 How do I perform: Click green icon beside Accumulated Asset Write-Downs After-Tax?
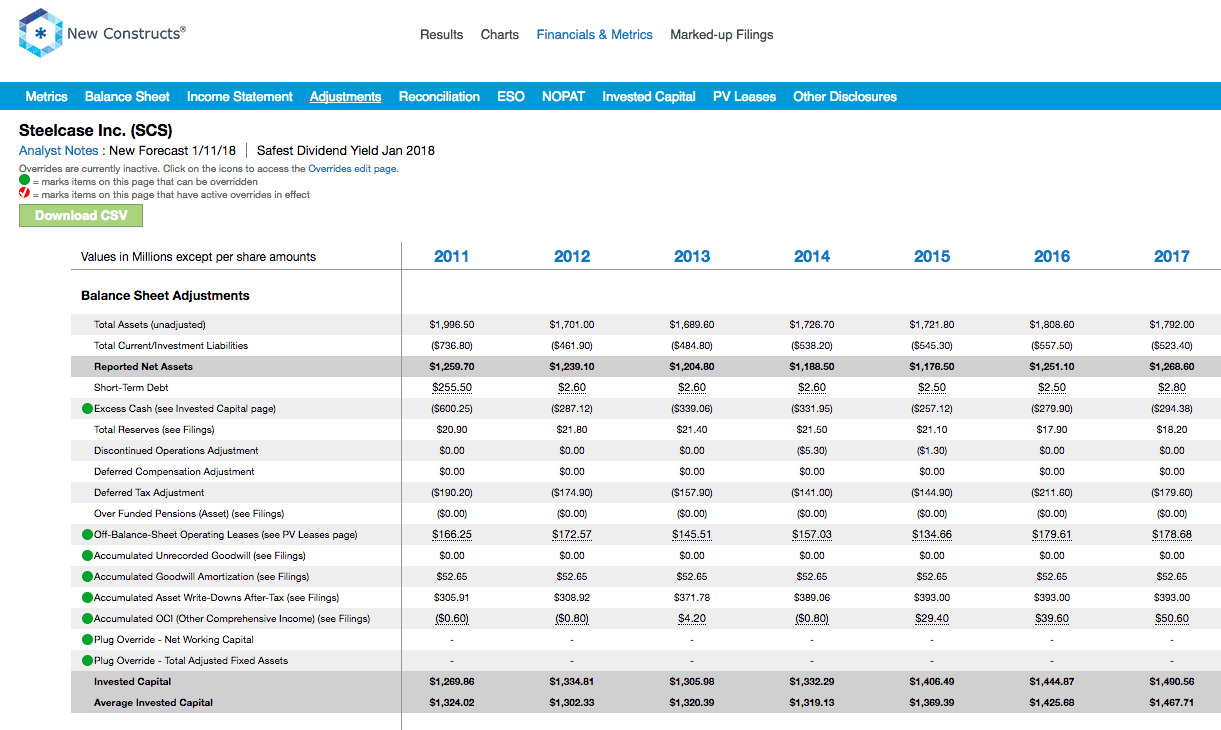(x=88, y=597)
